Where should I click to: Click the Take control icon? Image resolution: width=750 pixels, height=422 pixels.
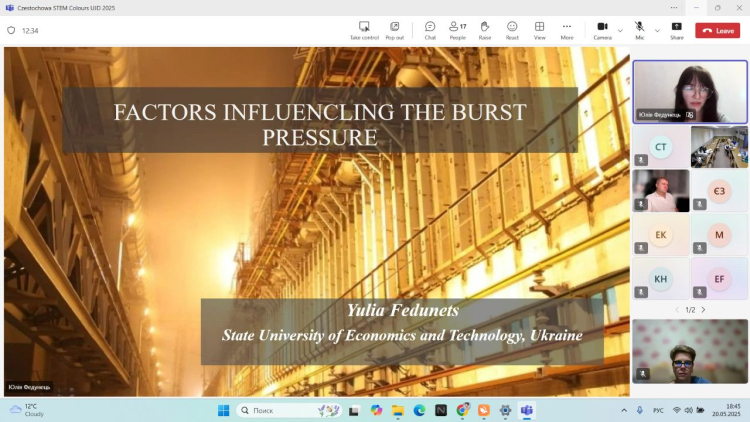pos(364,27)
